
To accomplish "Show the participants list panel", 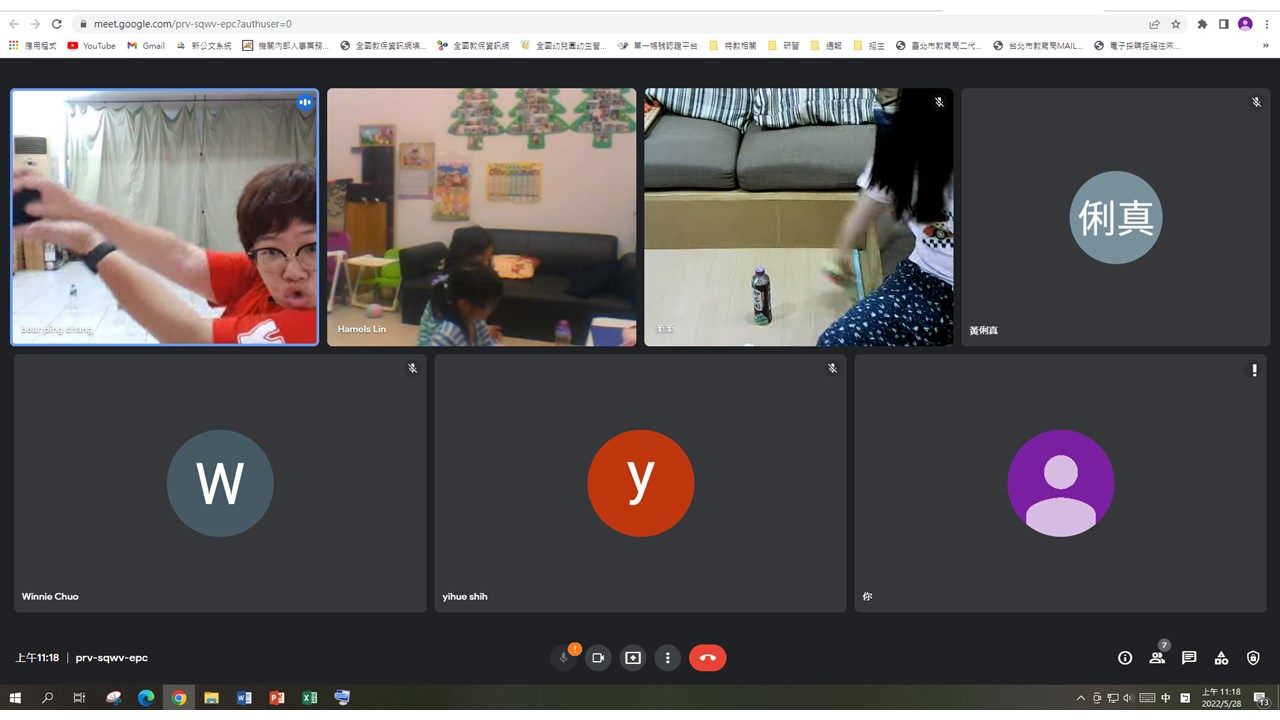I will pyautogui.click(x=1157, y=658).
